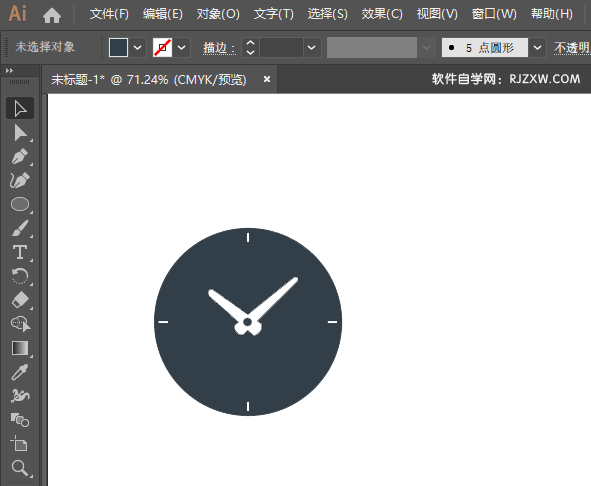Select the Eraser tool
This screenshot has width=591, height=486.
click(20, 300)
